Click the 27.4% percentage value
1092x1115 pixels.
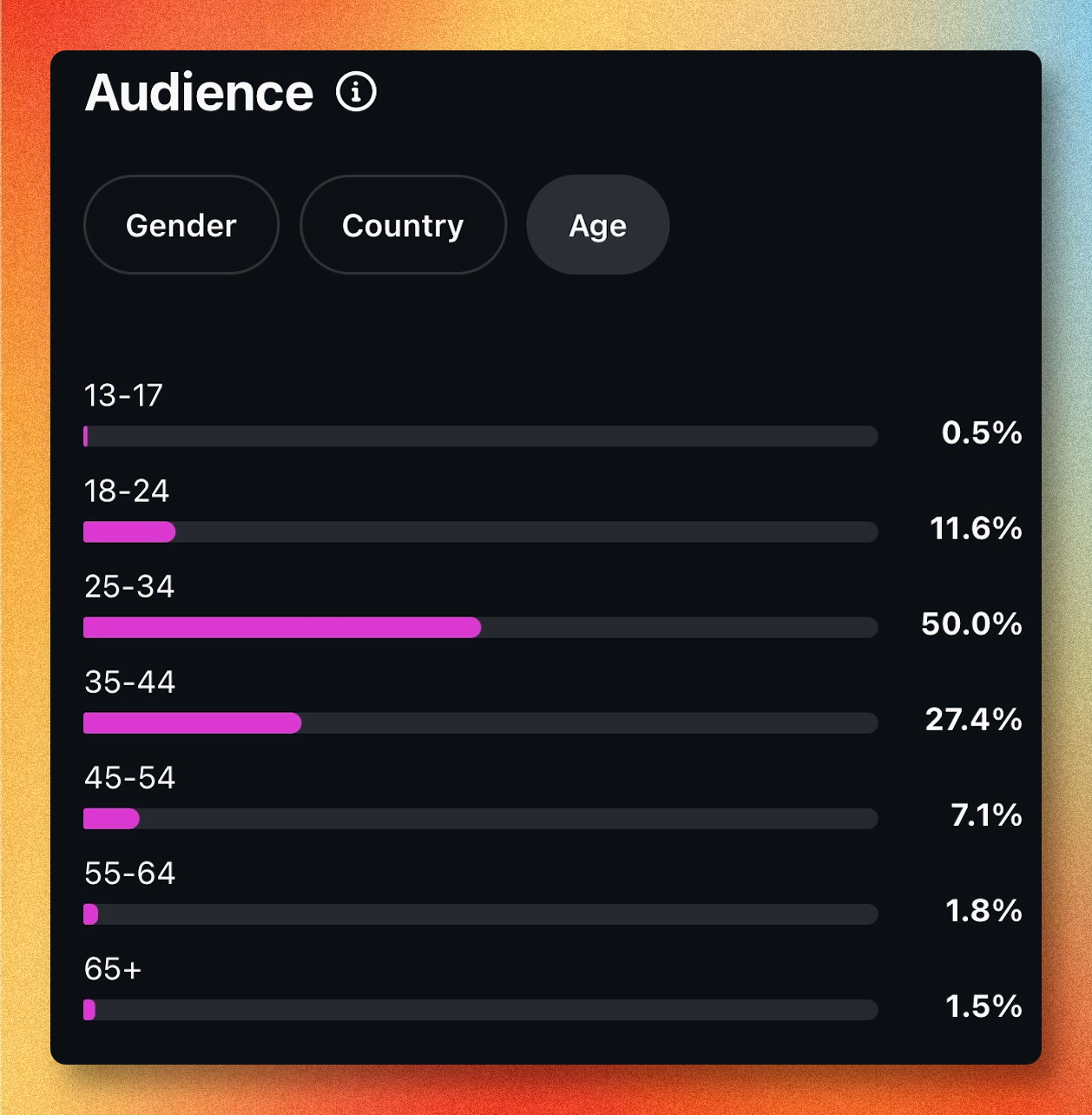click(x=973, y=719)
